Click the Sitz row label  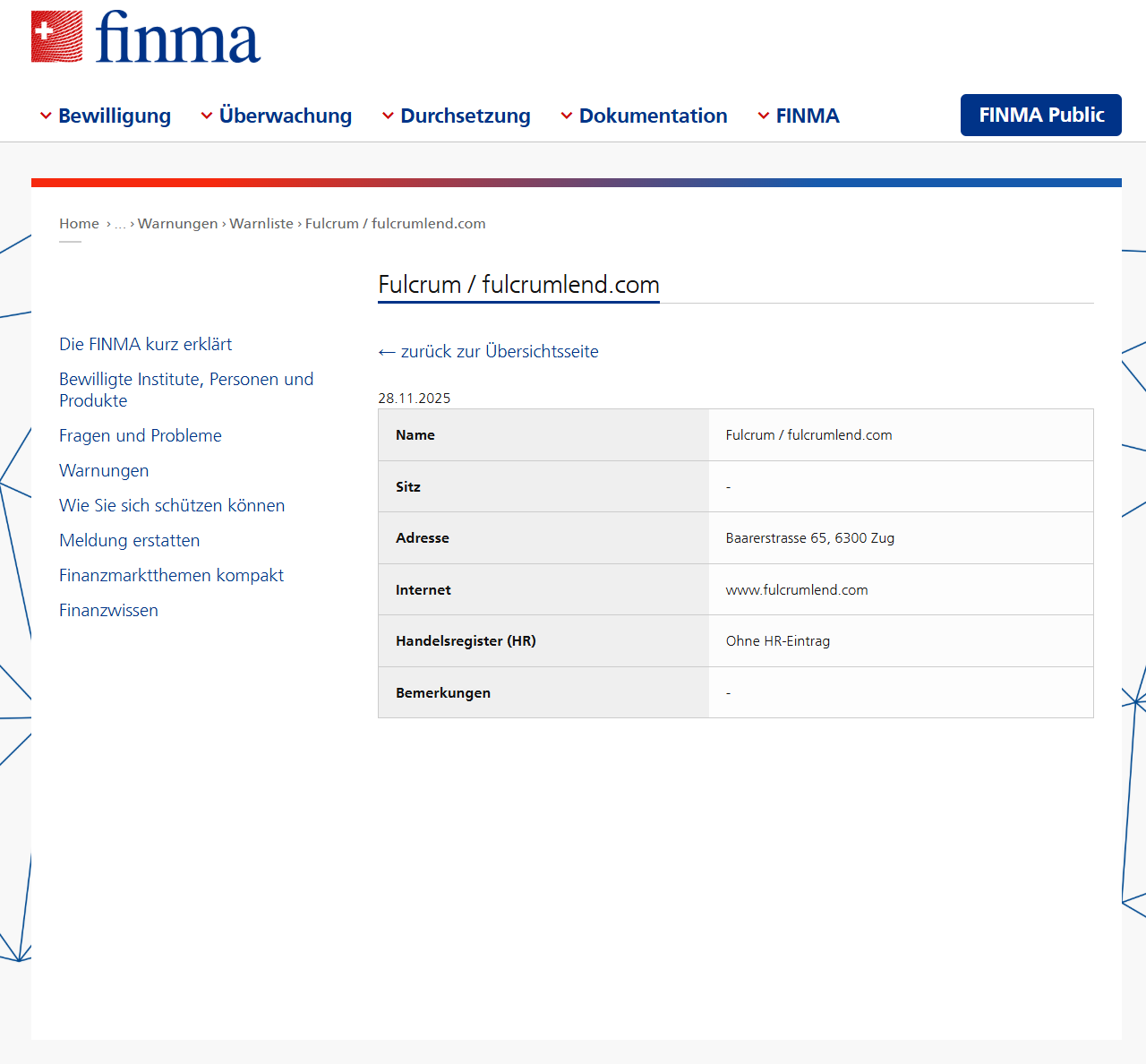(x=408, y=487)
